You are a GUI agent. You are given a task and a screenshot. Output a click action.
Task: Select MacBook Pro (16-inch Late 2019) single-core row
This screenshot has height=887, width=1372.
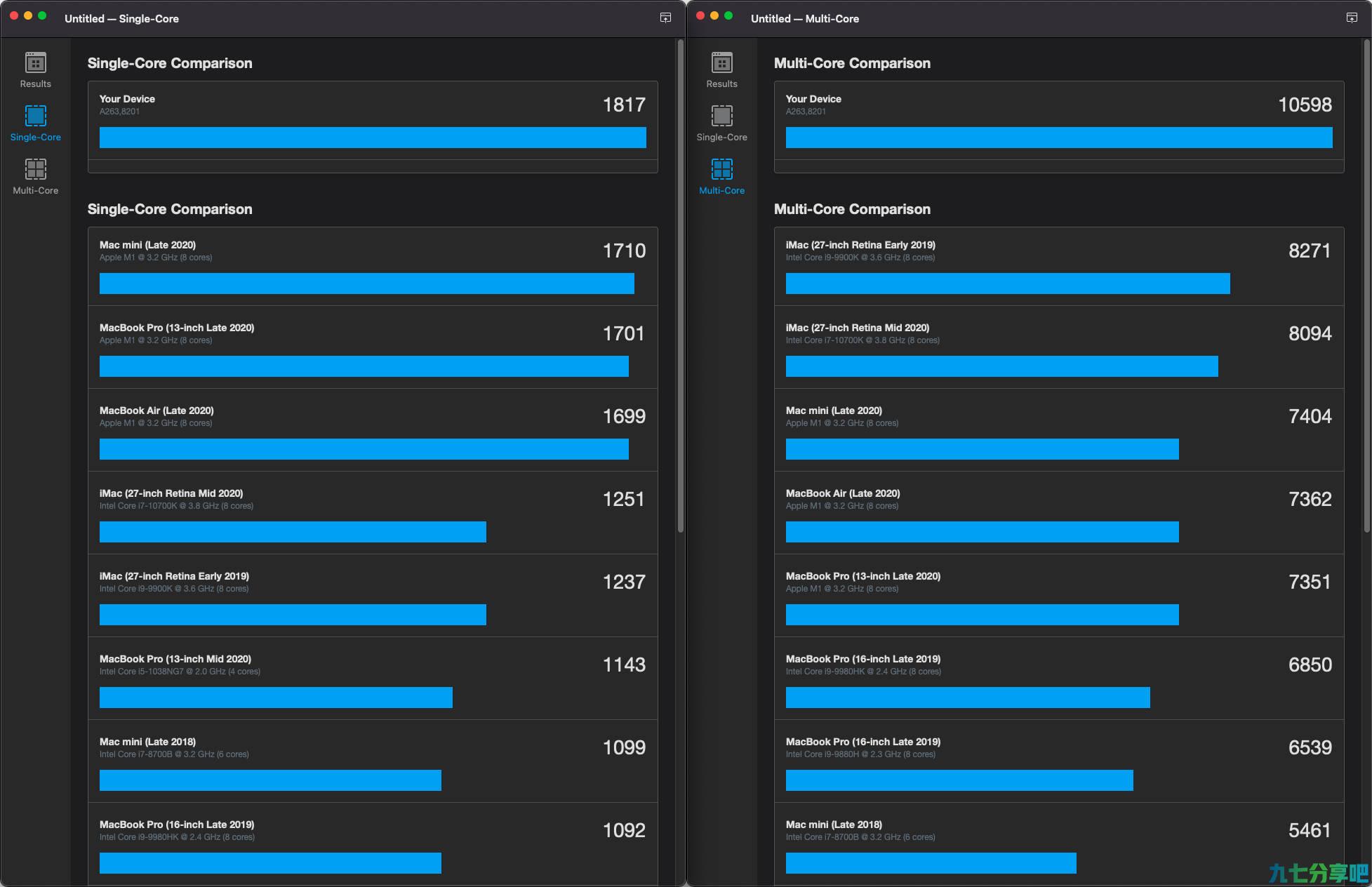(x=373, y=844)
